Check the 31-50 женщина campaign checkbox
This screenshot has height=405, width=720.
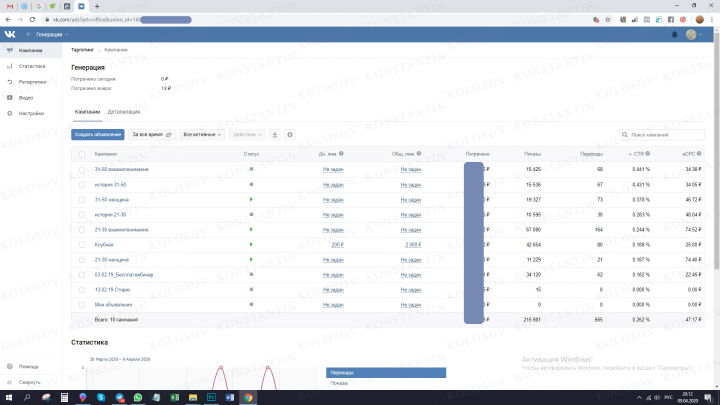tap(82, 200)
